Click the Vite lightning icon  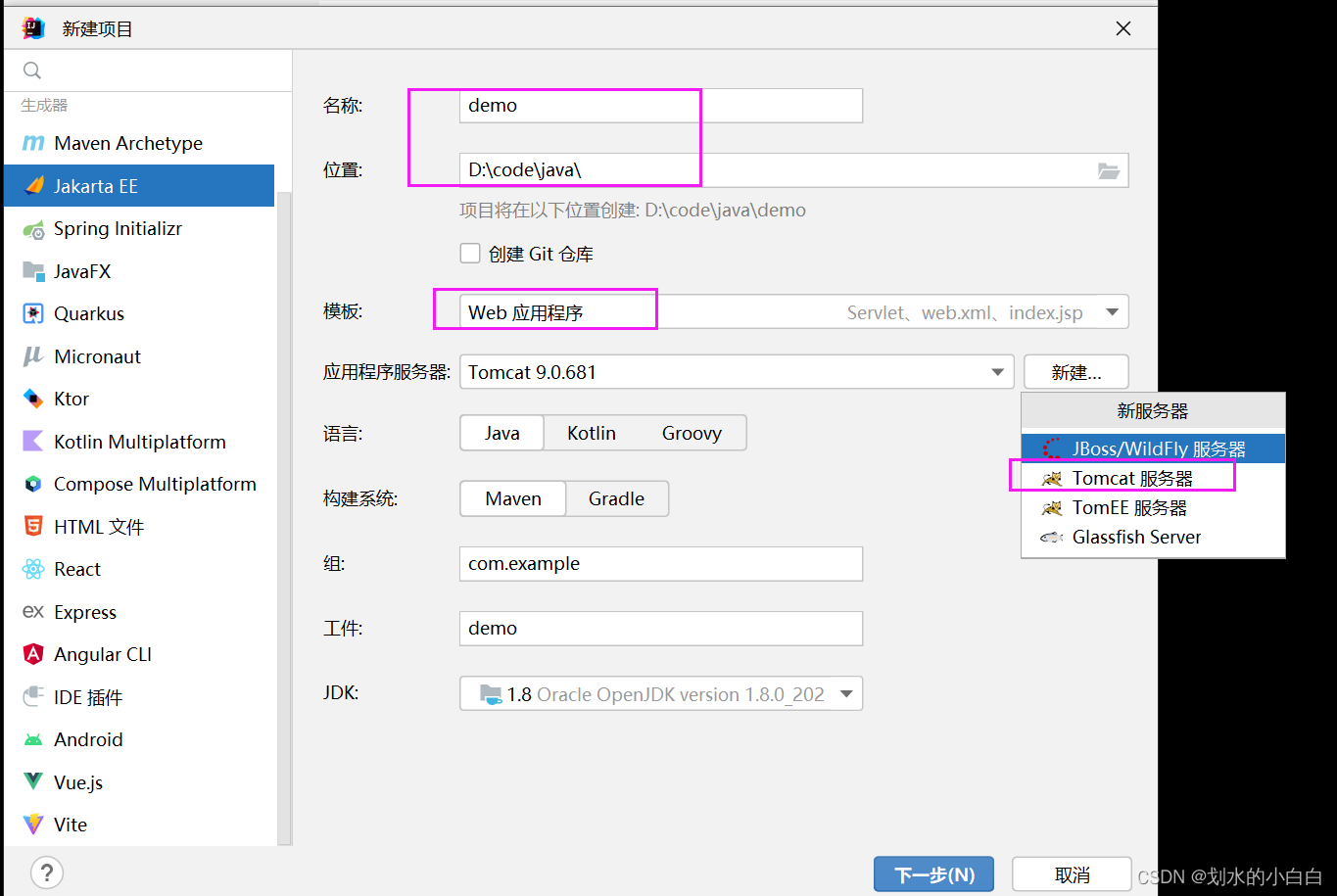pyautogui.click(x=33, y=825)
